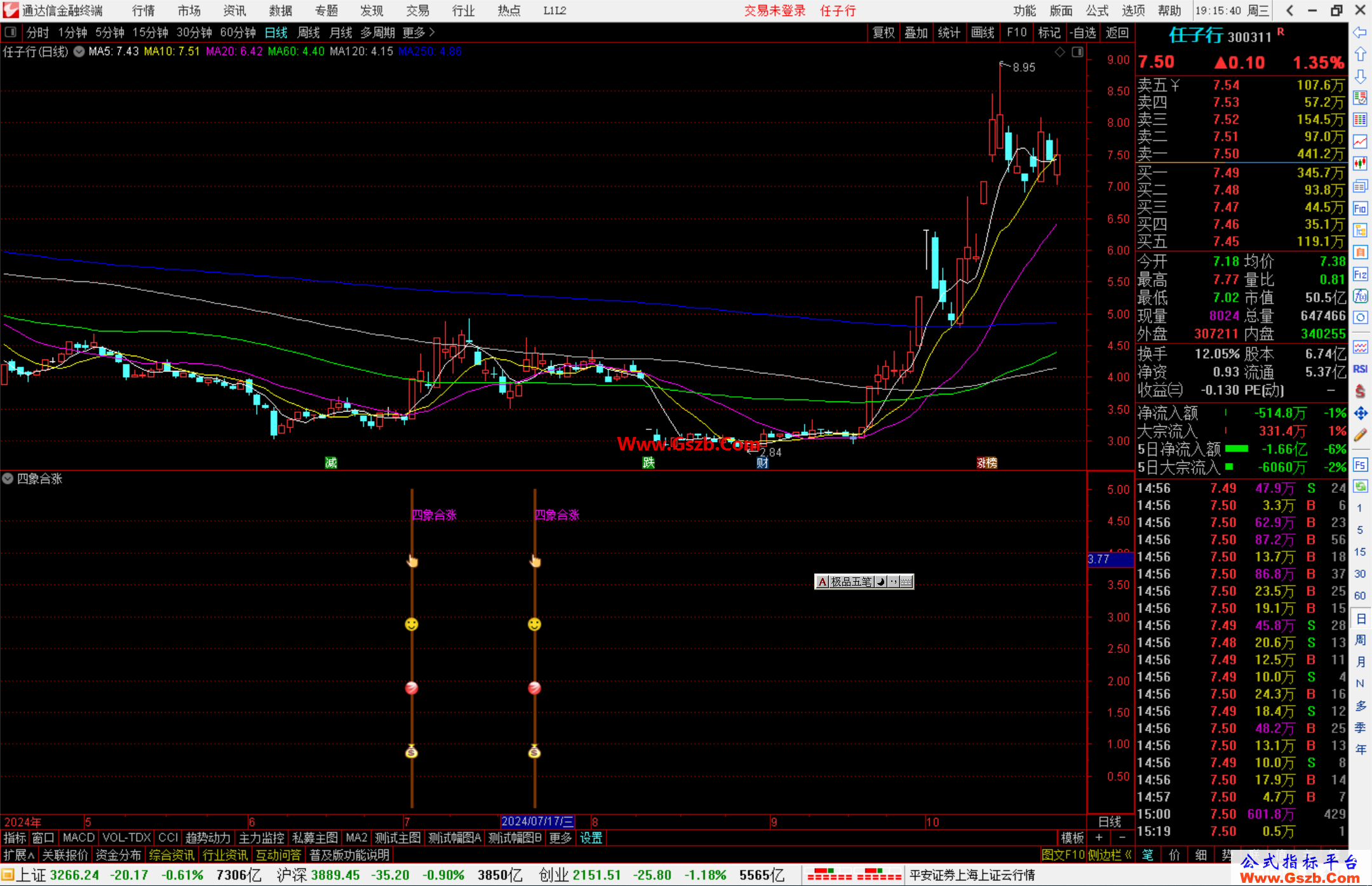Expand the 更多 periods menu in top toolbar
This screenshot has width=1372, height=886.
(419, 32)
